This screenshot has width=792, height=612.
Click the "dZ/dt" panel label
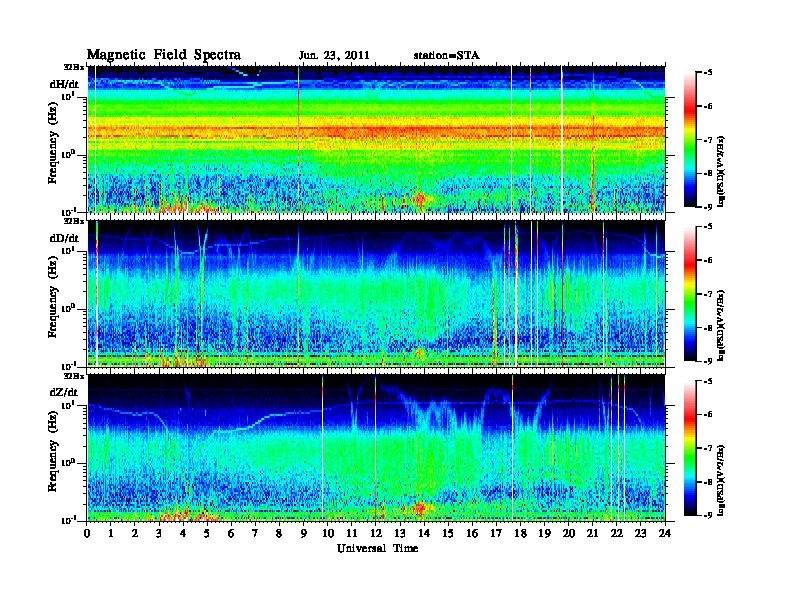[x=64, y=392]
